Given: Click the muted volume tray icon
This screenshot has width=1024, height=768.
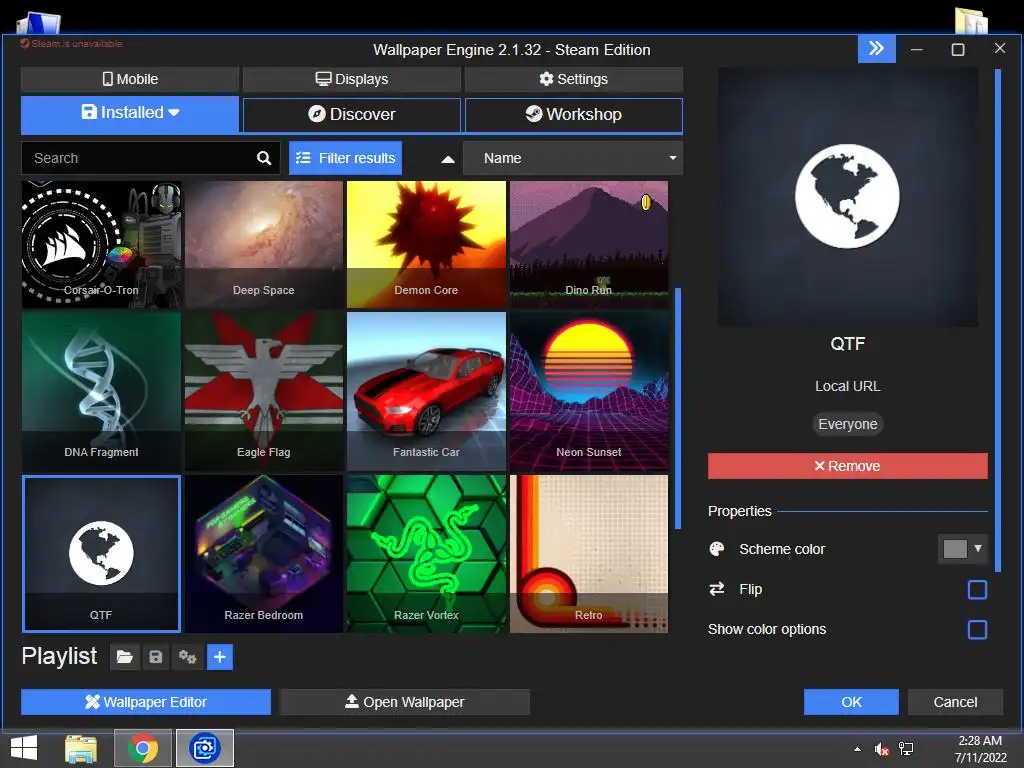Looking at the screenshot, I should coord(882,749).
